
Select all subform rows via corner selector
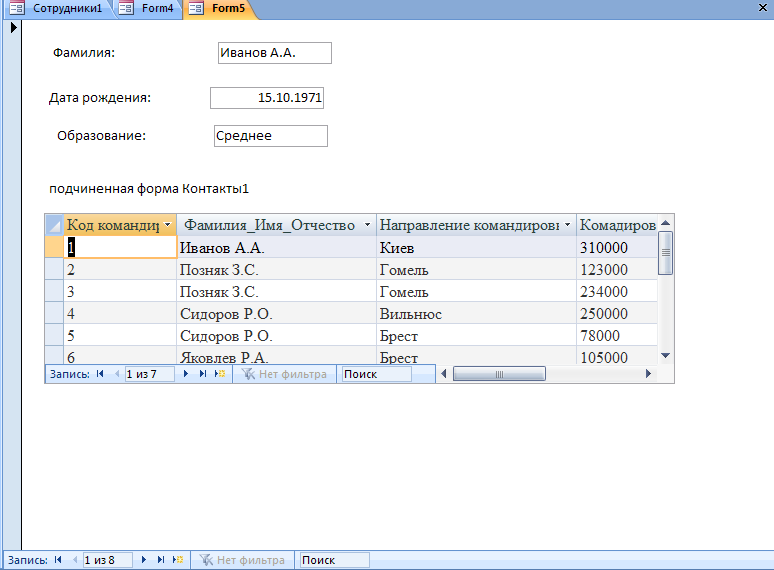click(54, 225)
